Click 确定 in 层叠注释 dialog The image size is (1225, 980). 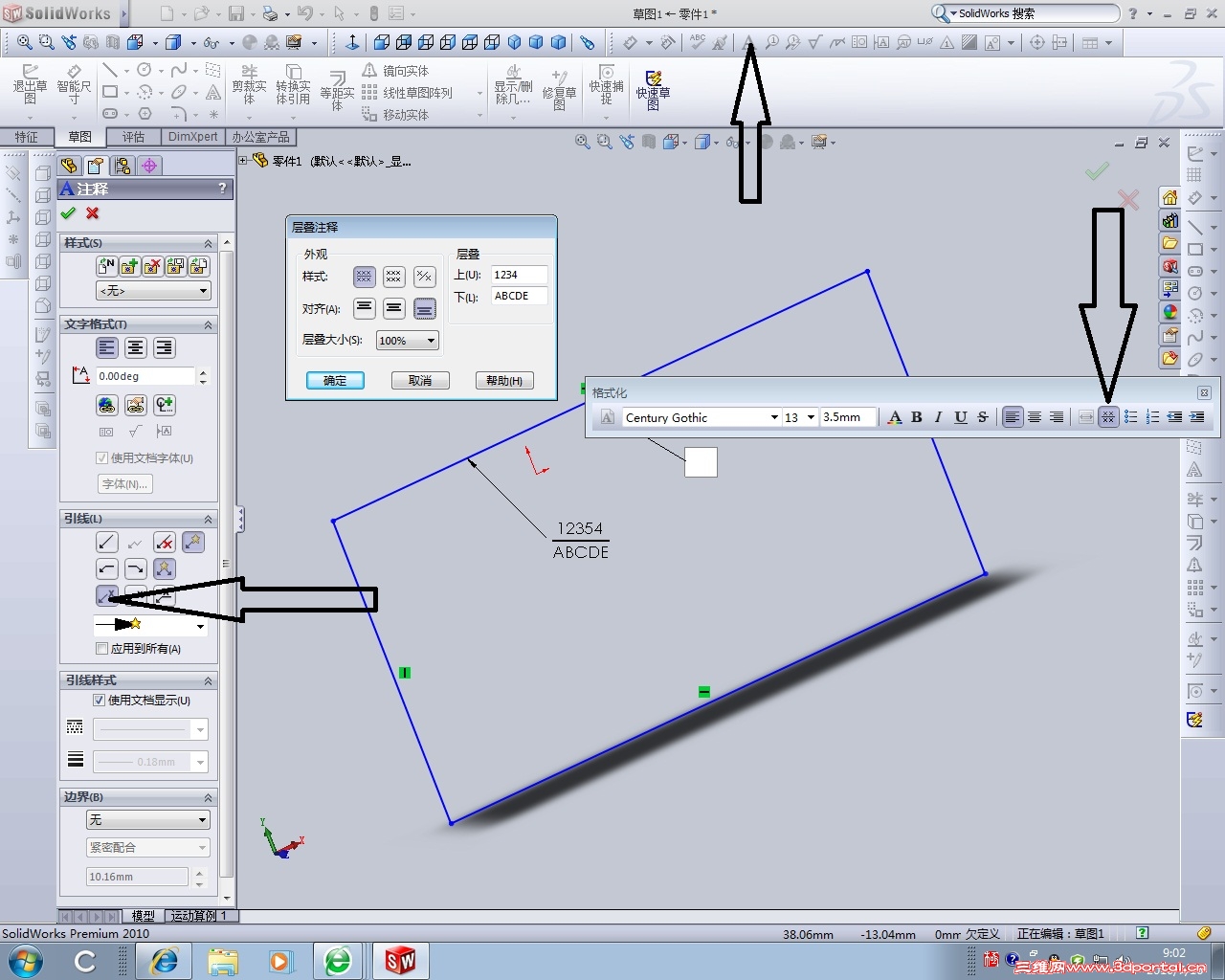point(335,381)
